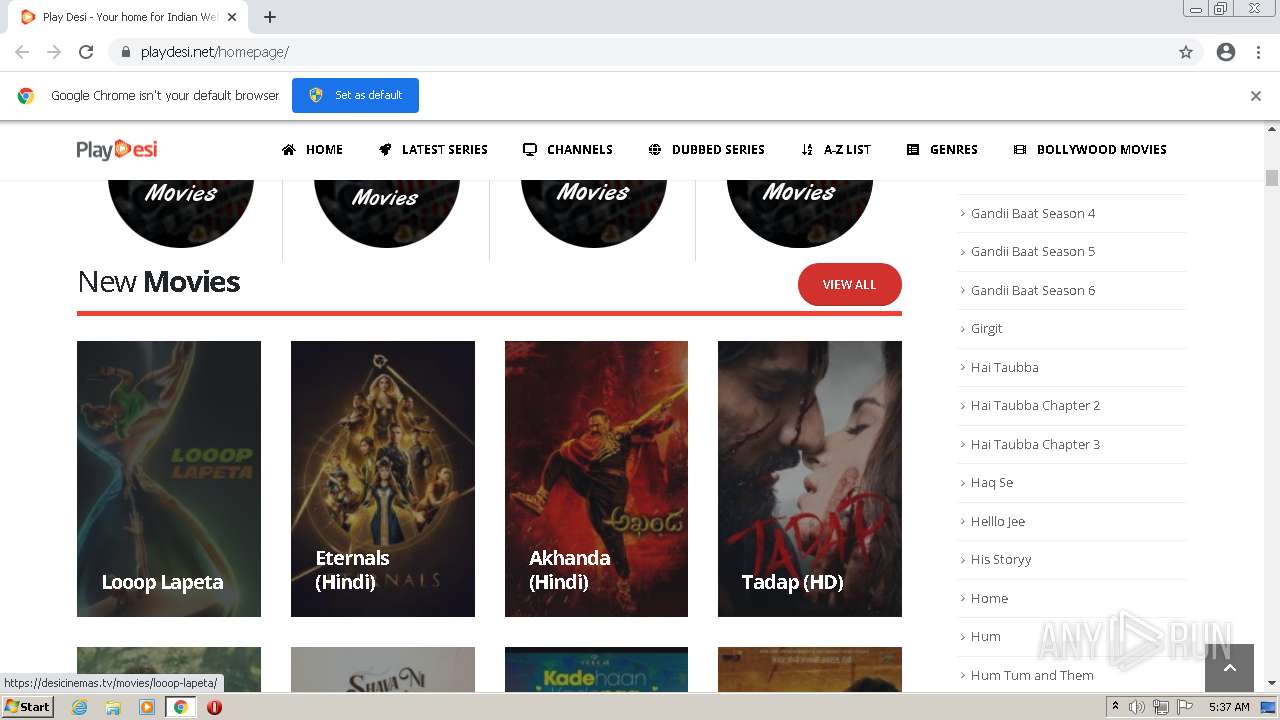Bookmark this page with the star icon
Image resolution: width=1280 pixels, height=720 pixels.
pyautogui.click(x=1186, y=52)
